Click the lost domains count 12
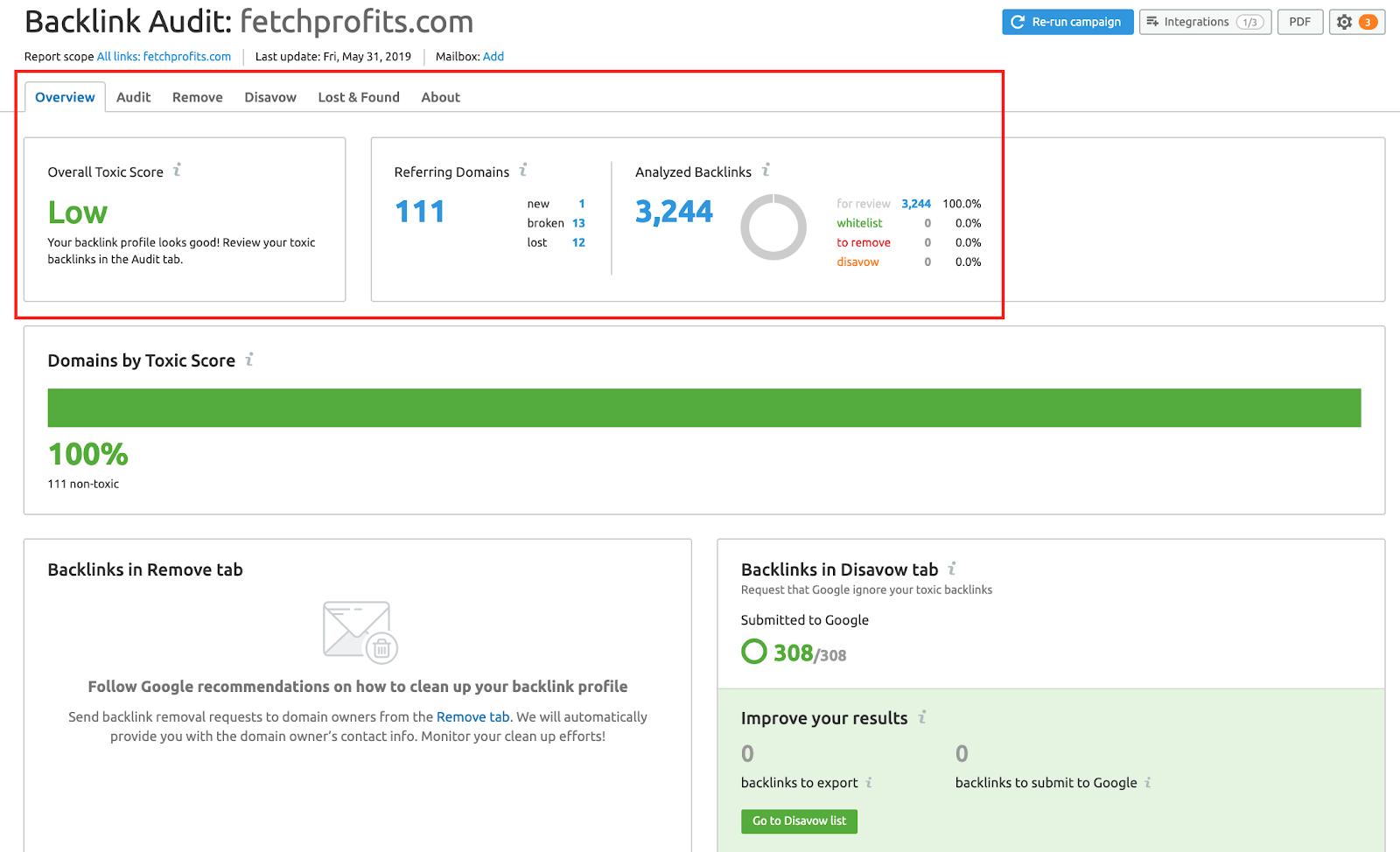 click(578, 242)
